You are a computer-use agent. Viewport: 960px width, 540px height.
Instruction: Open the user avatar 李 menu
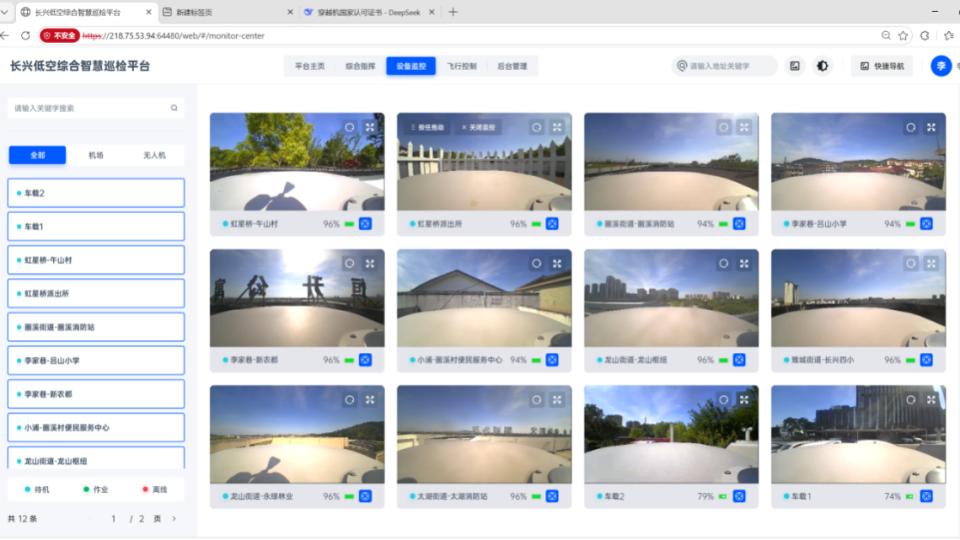pyautogui.click(x=941, y=66)
